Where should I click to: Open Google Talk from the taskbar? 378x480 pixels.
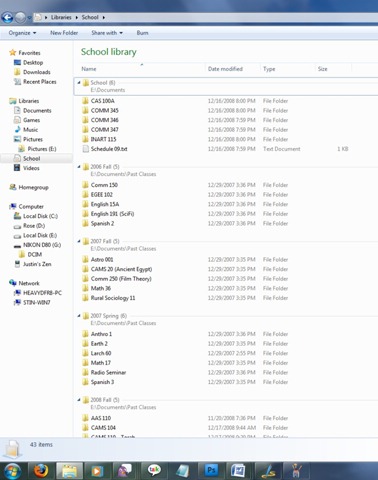pos(154,471)
